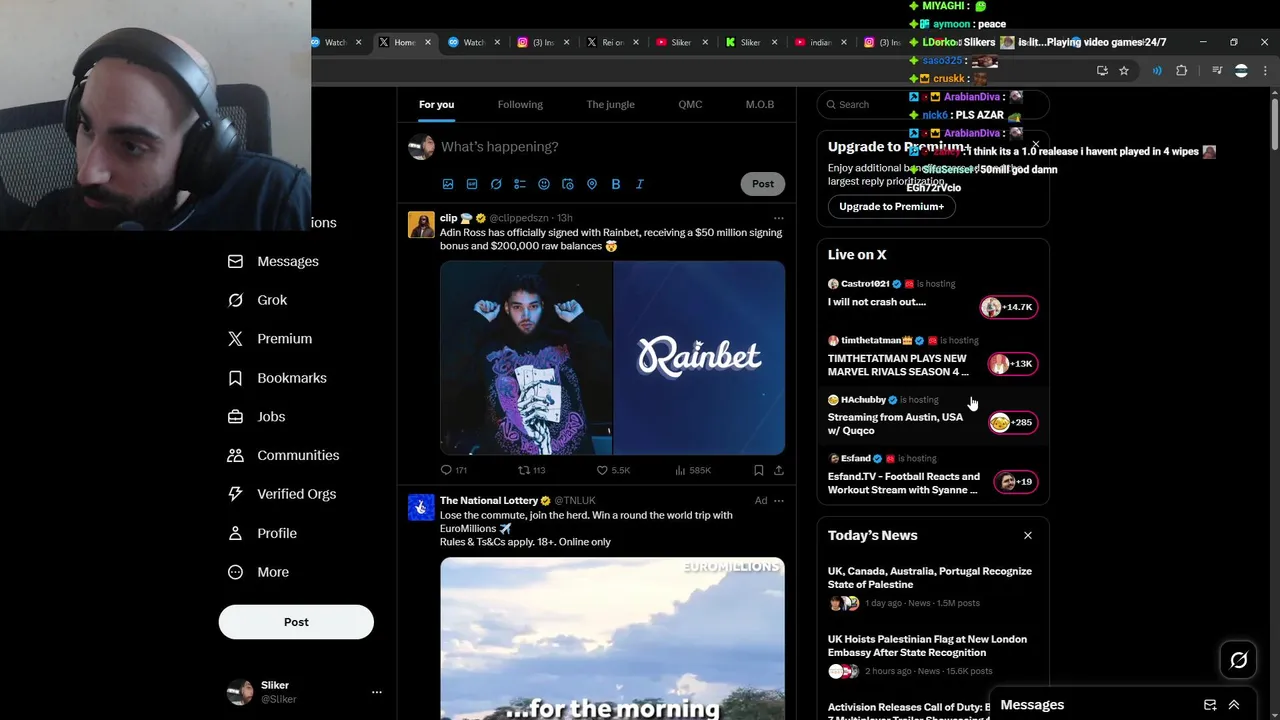Expand the More menu in sidebar
The height and width of the screenshot is (720, 1280).
(x=258, y=572)
